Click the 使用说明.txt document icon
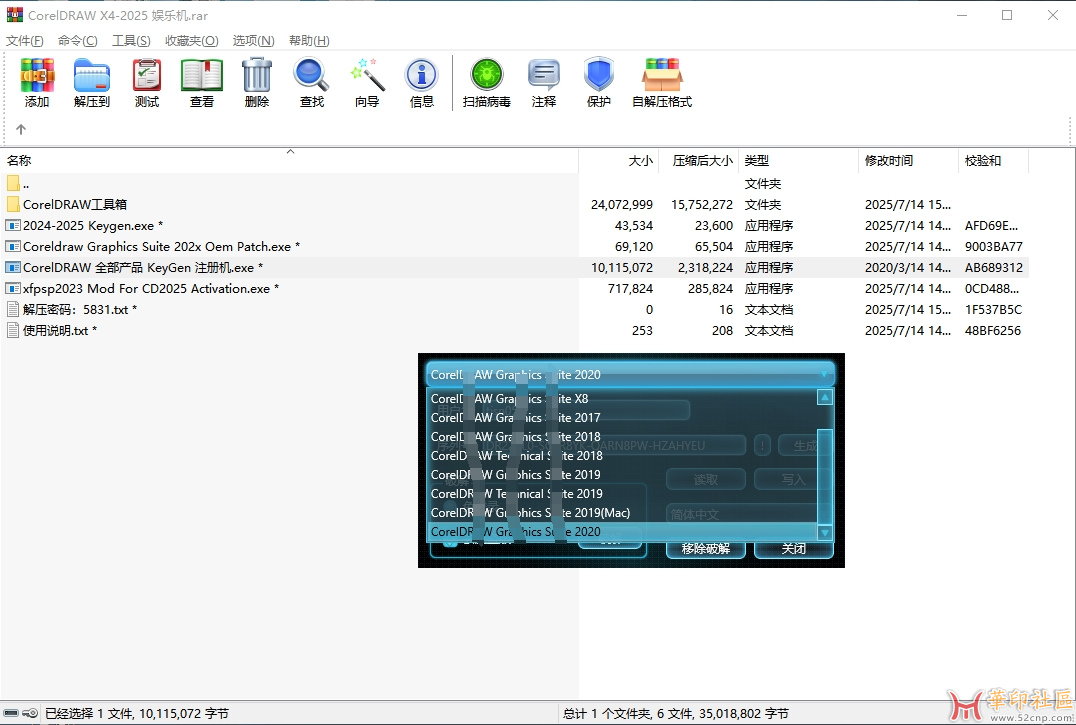This screenshot has width=1076, height=725. pos(12,330)
